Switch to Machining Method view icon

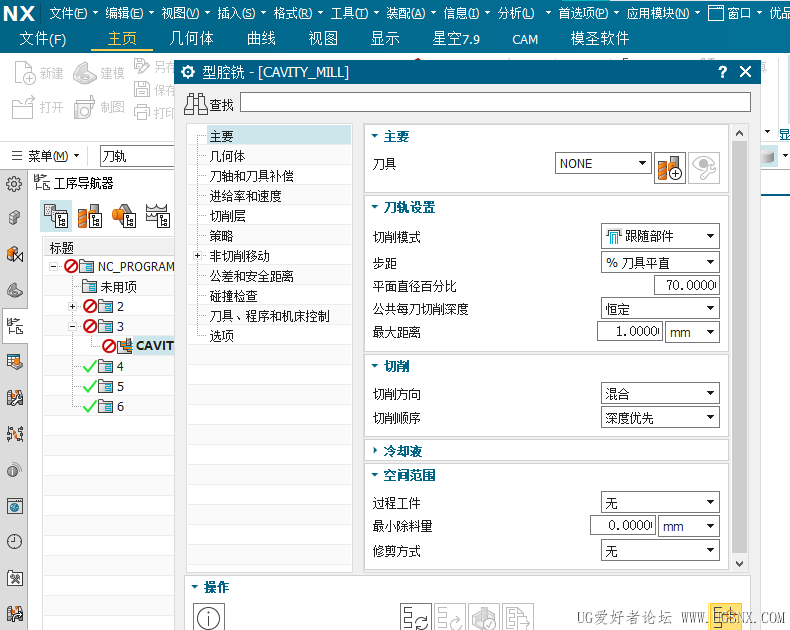click(157, 216)
